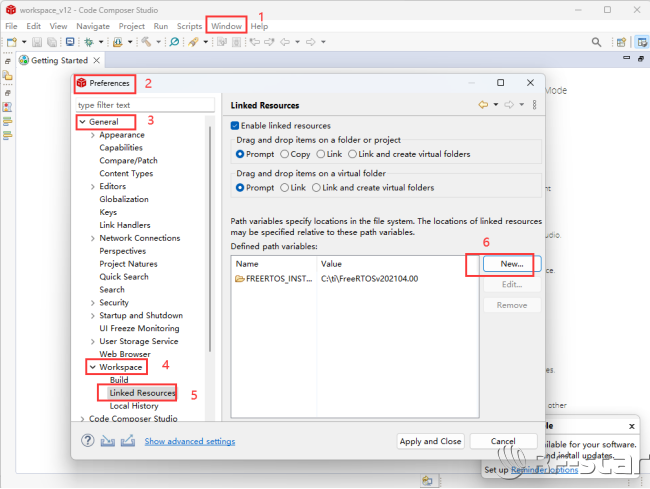This screenshot has height=489, width=650.
Task: Select Copy for drag onto folder or project
Action: click(285, 154)
